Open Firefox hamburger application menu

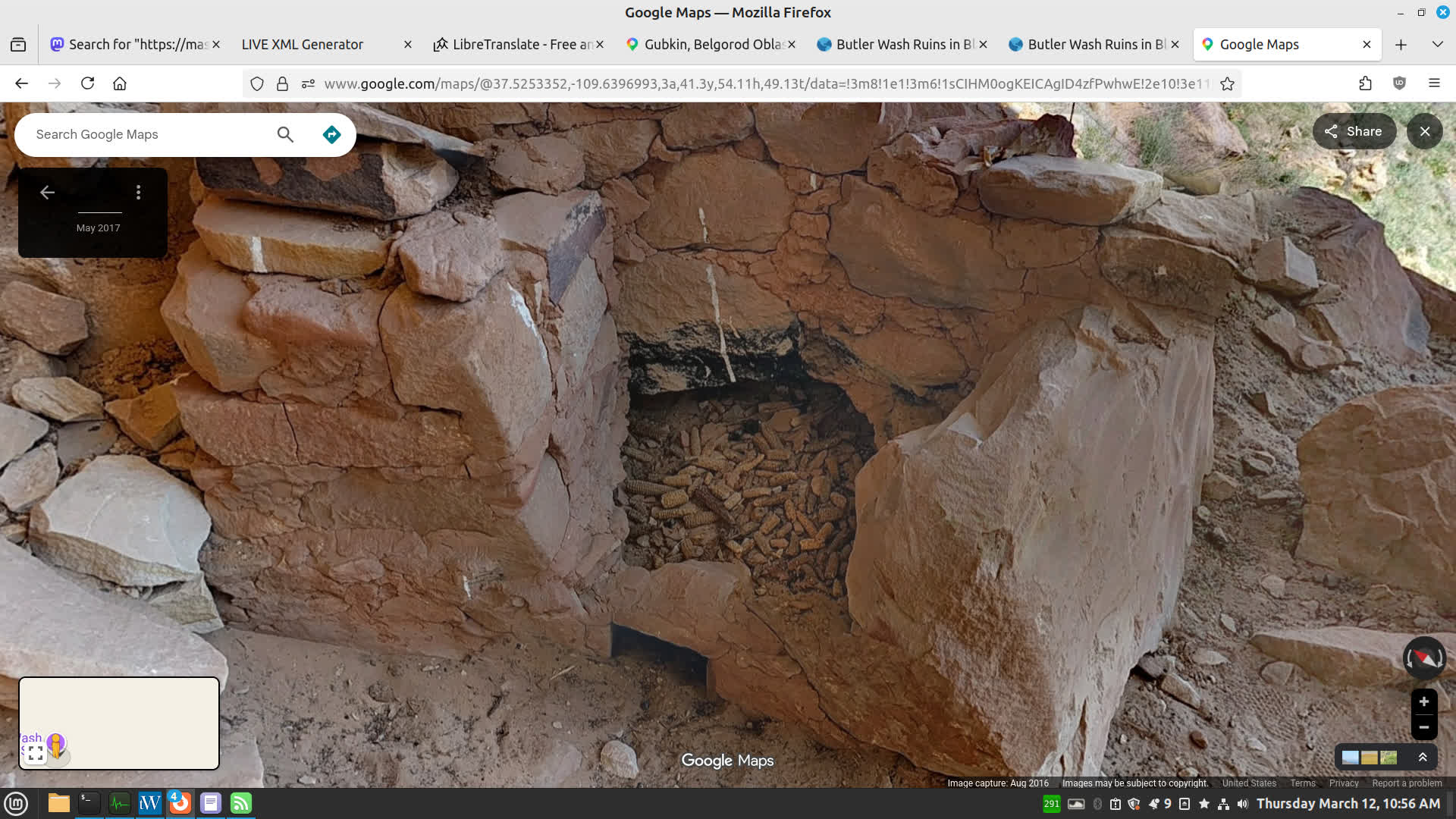(x=1433, y=83)
